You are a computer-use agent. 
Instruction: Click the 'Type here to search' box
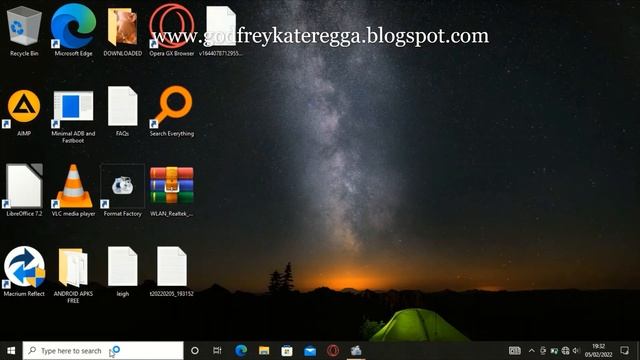pyautogui.click(x=103, y=351)
